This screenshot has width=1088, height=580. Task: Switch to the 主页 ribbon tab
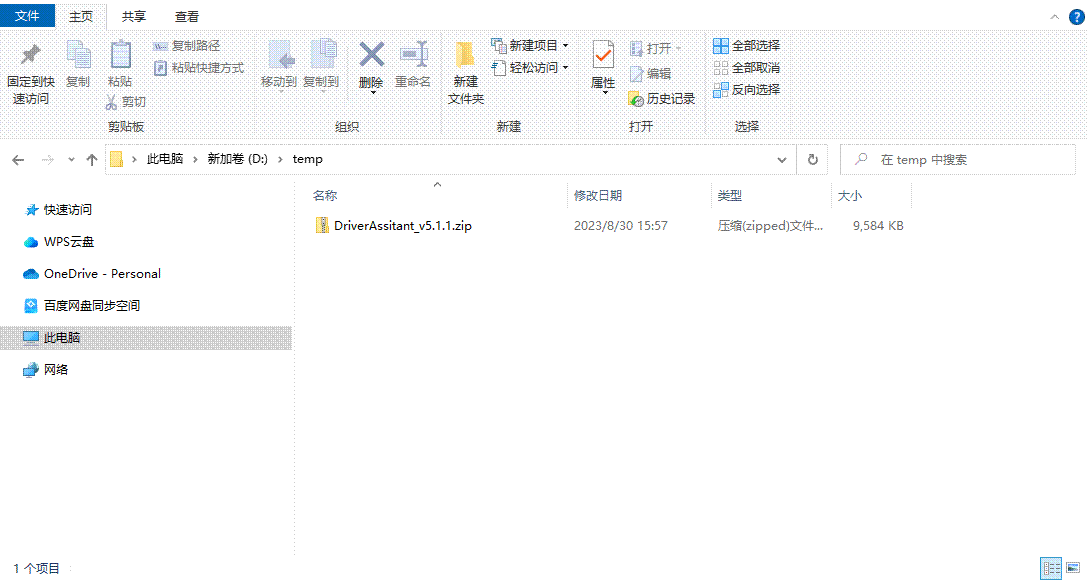tap(80, 16)
